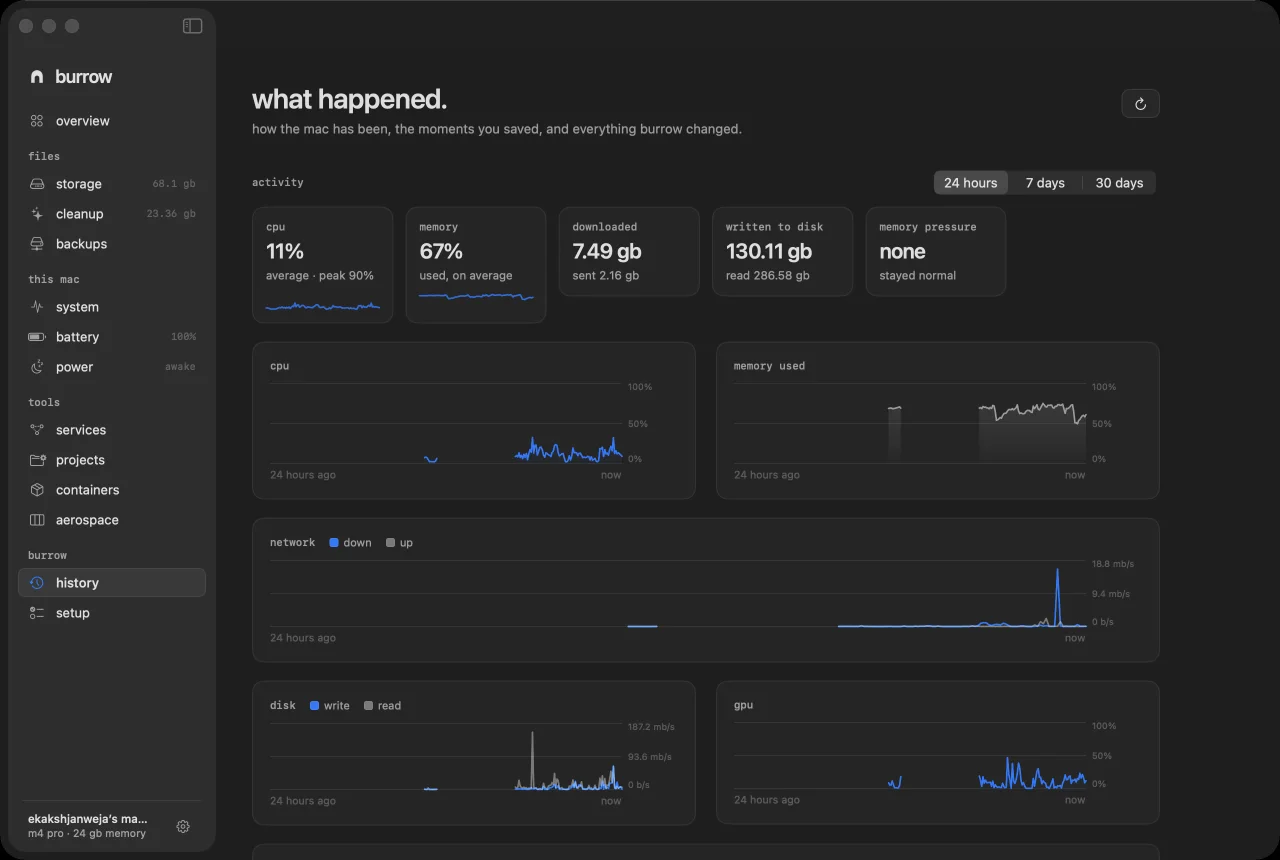Click the cpu sparkline in the activity card

[323, 306]
